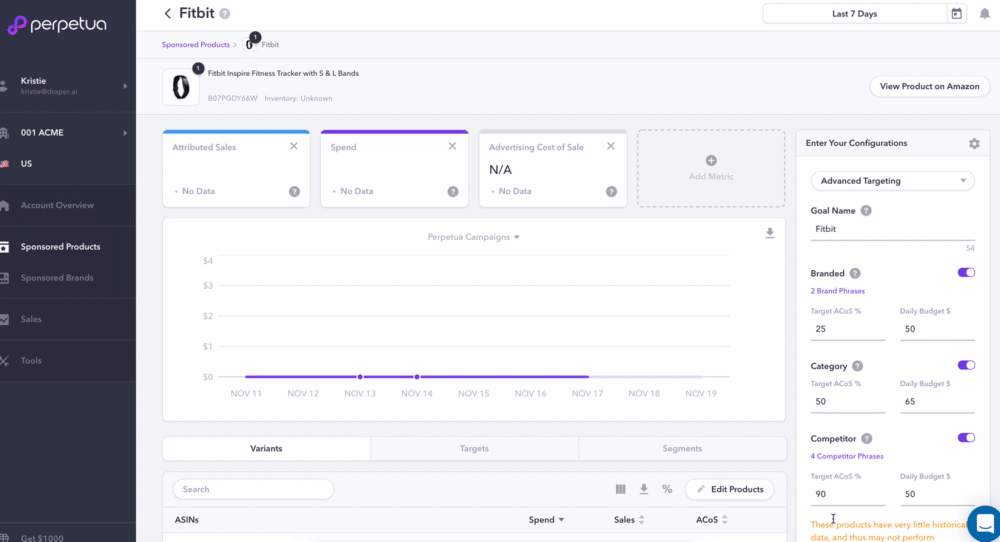Open the Sponsored Products breadcrumb link

click(x=195, y=45)
